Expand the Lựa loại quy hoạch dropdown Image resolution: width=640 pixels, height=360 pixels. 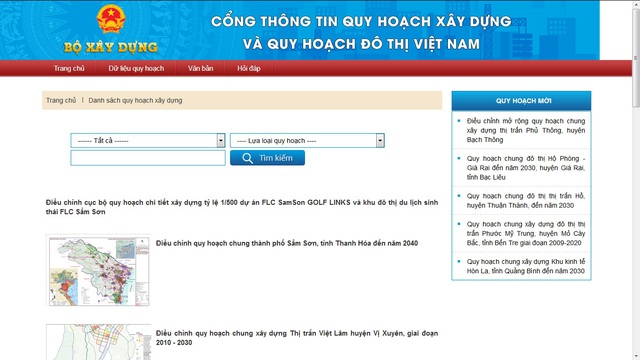tap(307, 140)
